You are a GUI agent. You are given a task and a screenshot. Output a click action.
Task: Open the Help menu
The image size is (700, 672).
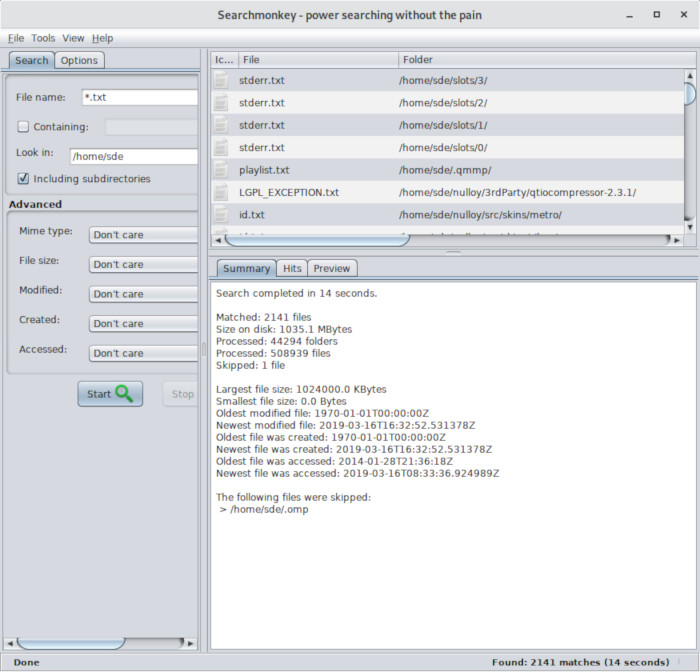pyautogui.click(x=102, y=38)
